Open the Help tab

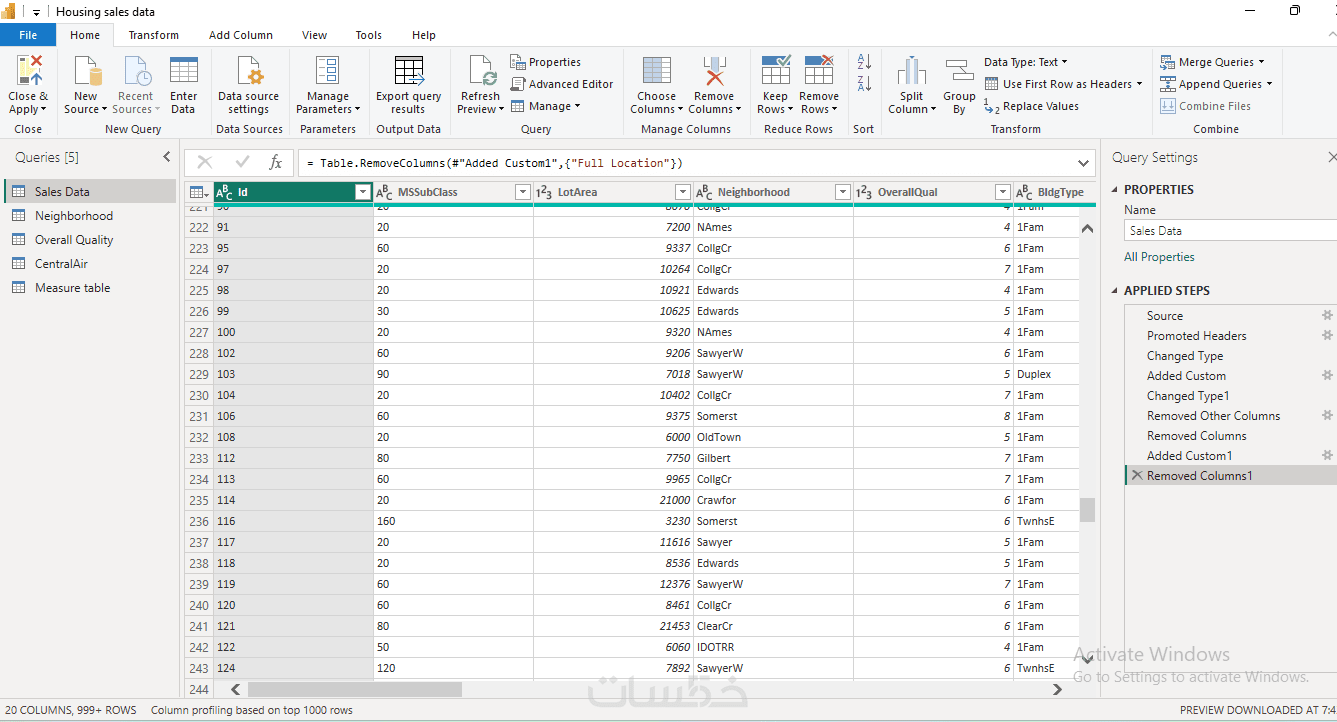click(x=424, y=35)
